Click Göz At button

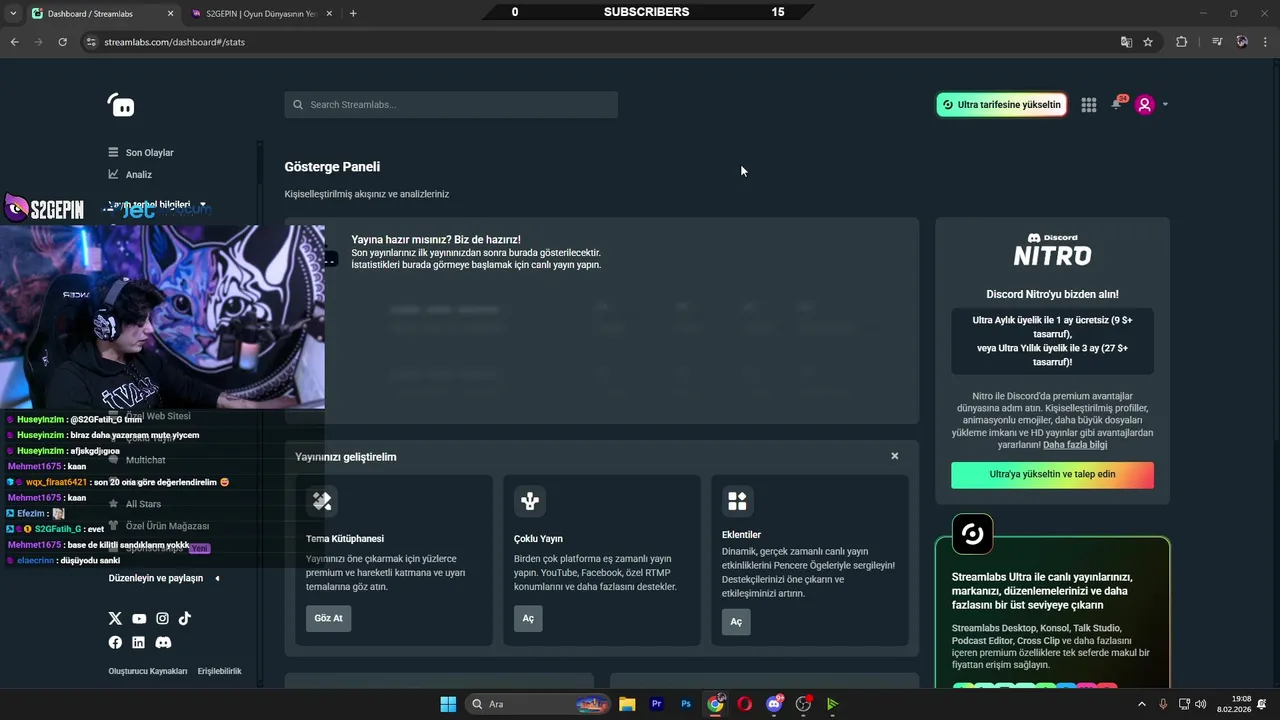pyautogui.click(x=328, y=618)
